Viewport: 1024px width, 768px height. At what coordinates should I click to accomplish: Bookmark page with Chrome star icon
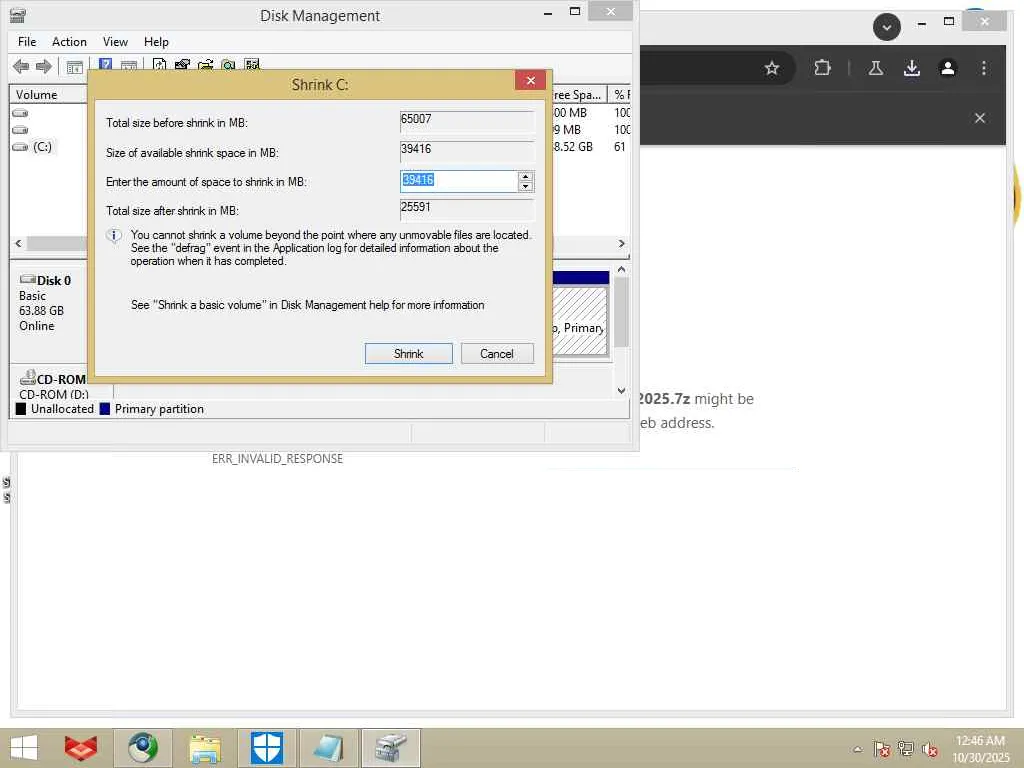click(772, 68)
